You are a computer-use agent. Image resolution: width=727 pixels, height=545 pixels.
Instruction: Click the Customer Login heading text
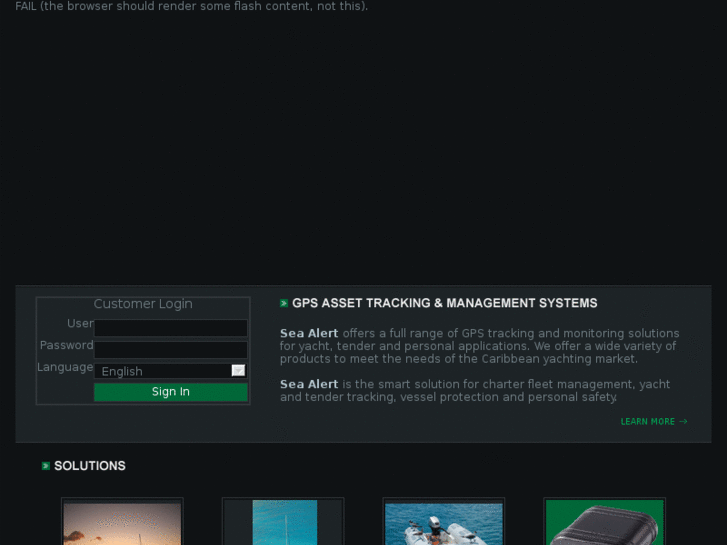[x=143, y=304]
